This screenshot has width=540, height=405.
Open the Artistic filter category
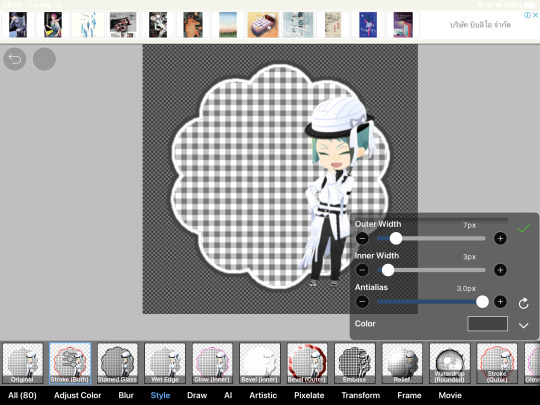[263, 395]
